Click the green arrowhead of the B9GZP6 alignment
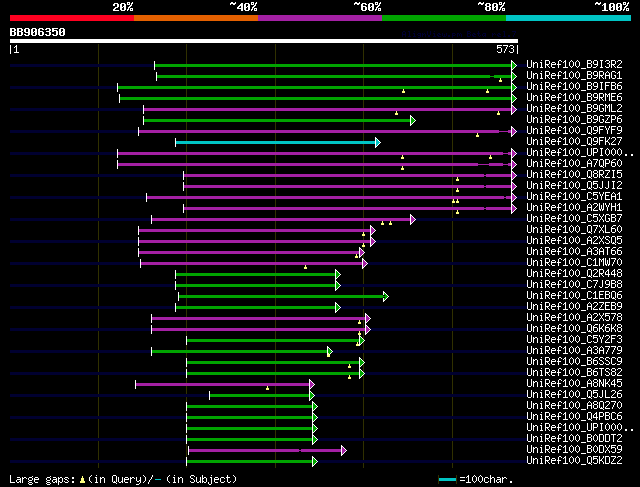 coord(413,120)
